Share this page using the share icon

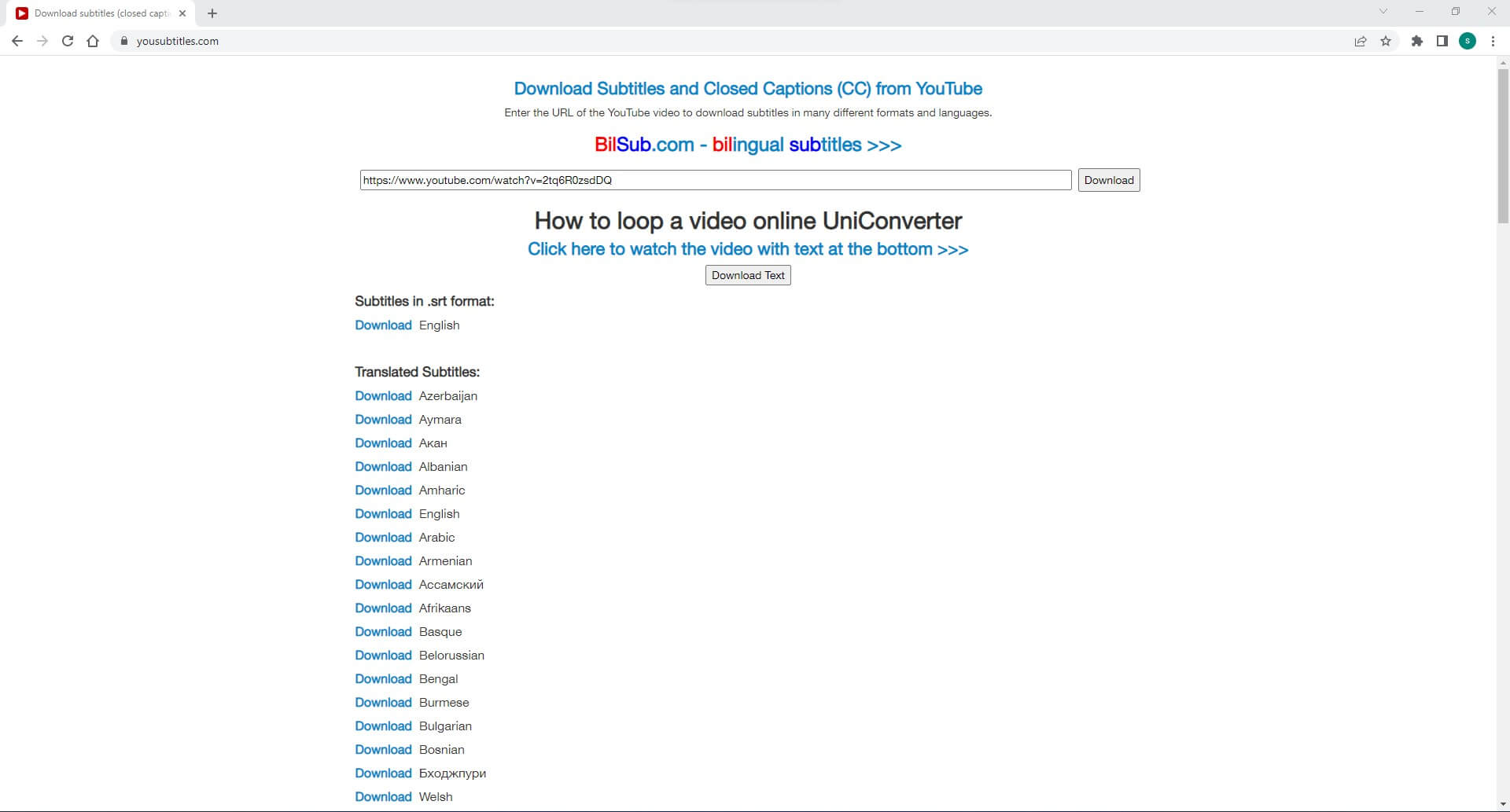(1361, 41)
